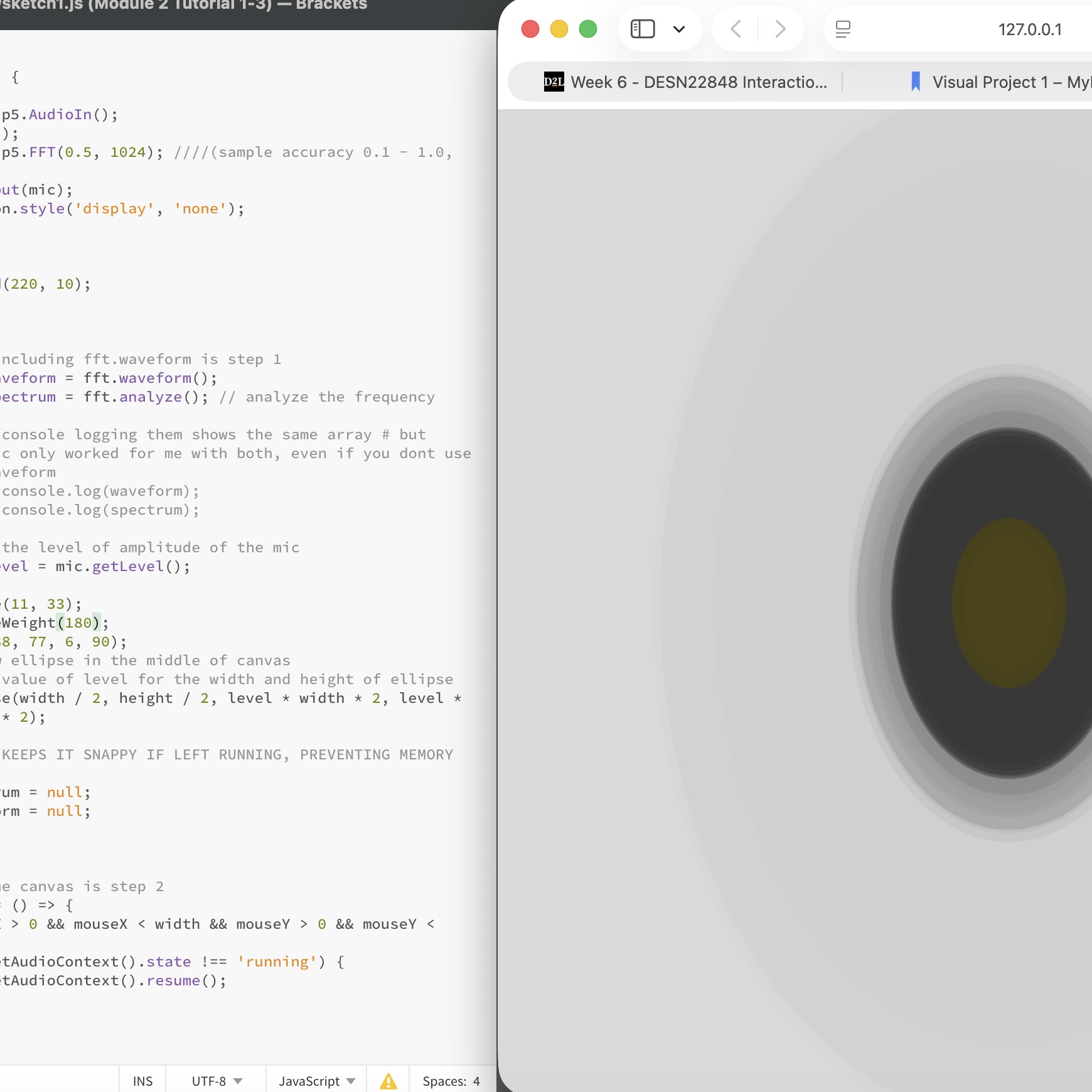
Task: Switch to the Visual Project 1 tab
Action: 1004,82
